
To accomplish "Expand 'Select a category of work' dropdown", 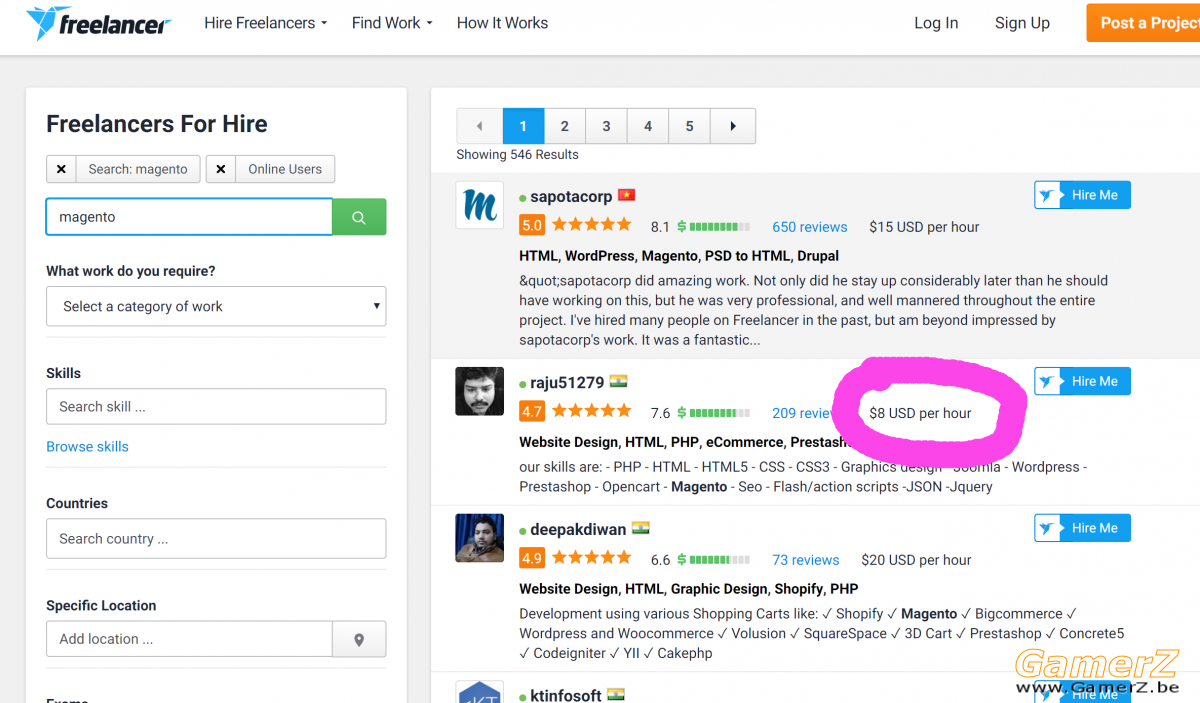I will pos(216,307).
